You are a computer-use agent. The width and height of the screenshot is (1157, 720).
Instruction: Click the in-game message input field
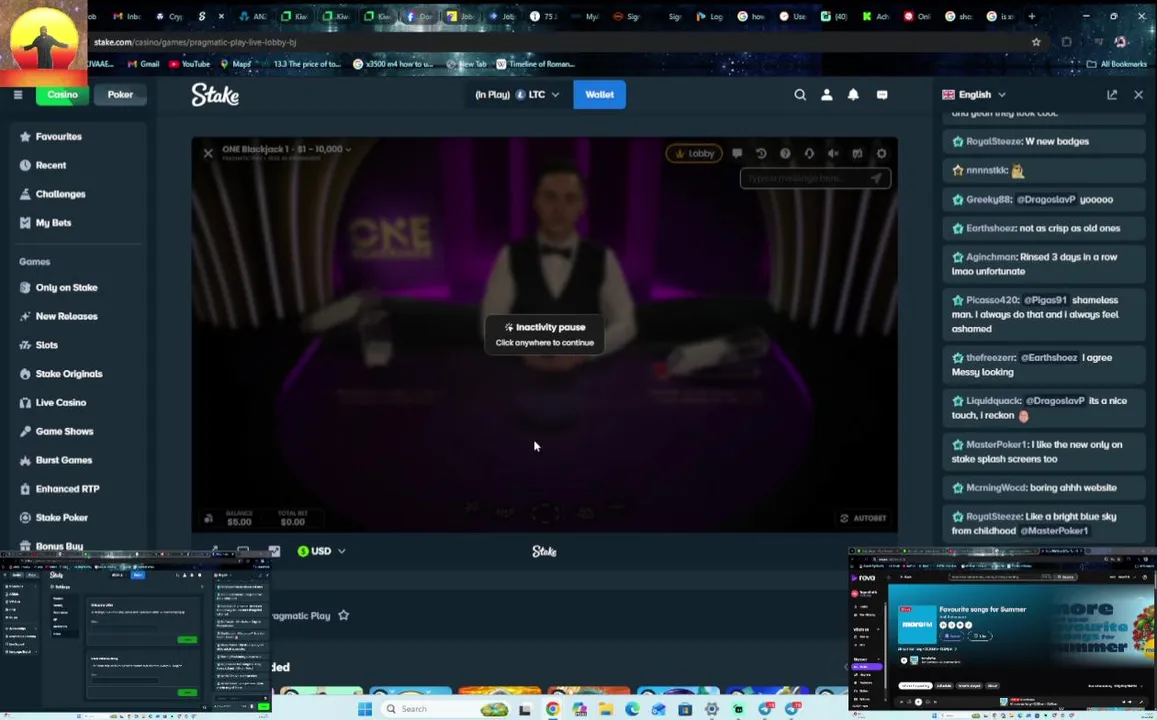(x=815, y=178)
